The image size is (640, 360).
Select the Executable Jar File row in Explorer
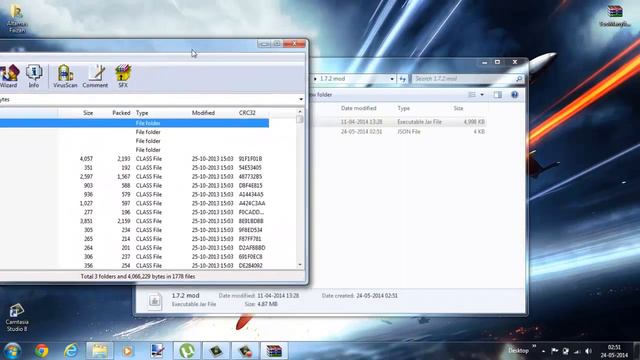click(398, 122)
